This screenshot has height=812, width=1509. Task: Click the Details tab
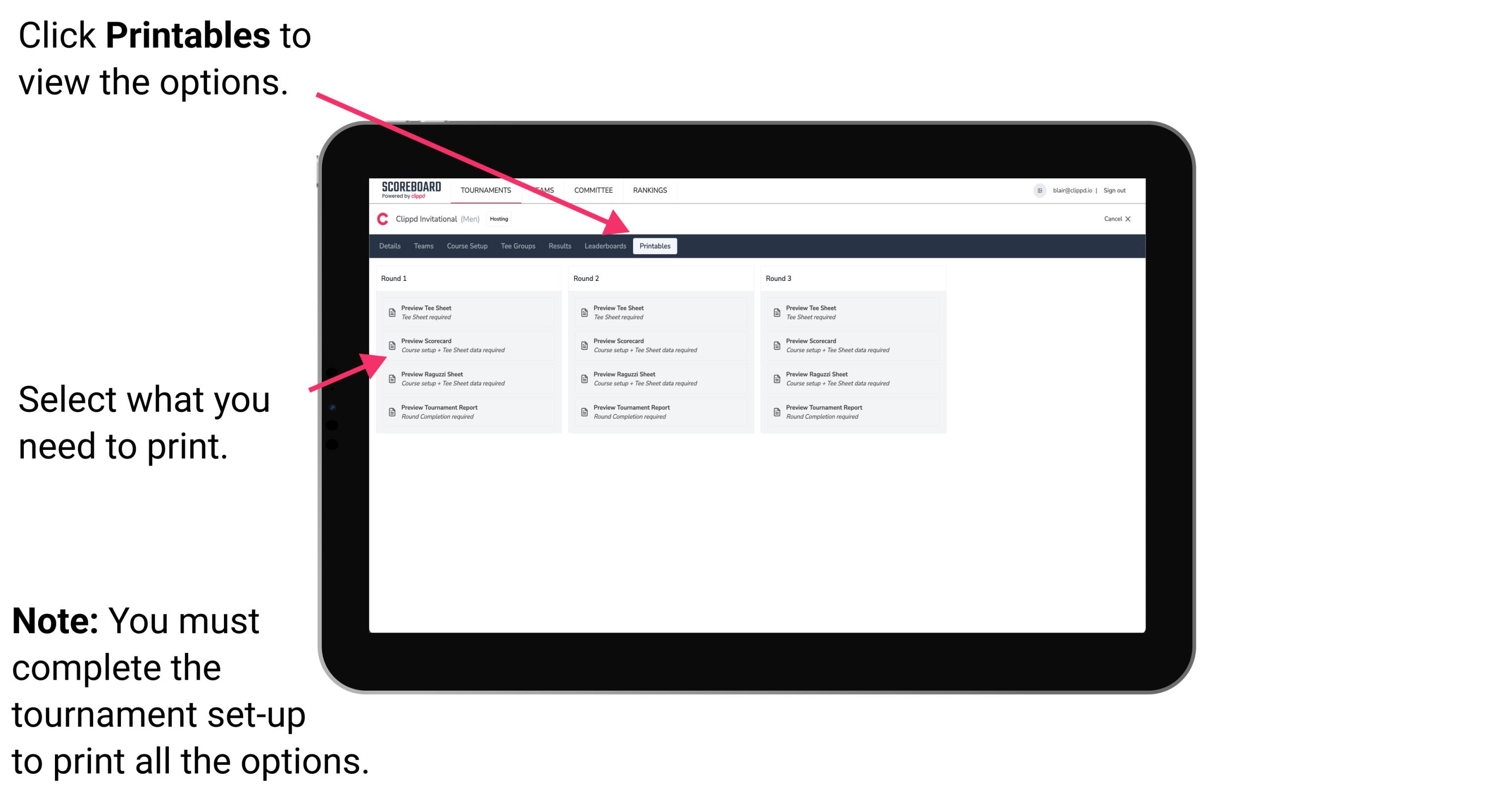tap(391, 246)
